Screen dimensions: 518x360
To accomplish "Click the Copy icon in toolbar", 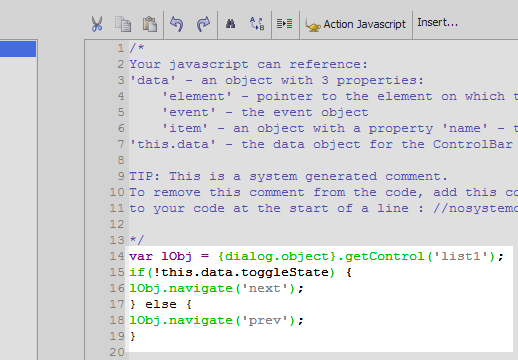I will tap(123, 24).
